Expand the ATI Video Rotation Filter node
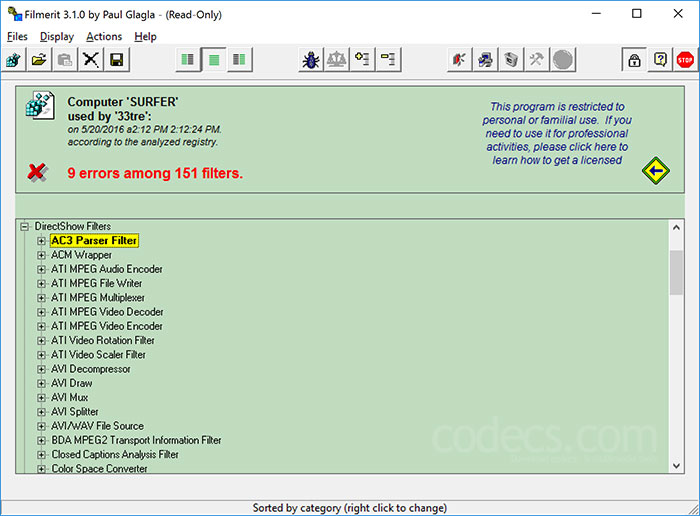The width and height of the screenshot is (700, 516). click(x=41, y=341)
